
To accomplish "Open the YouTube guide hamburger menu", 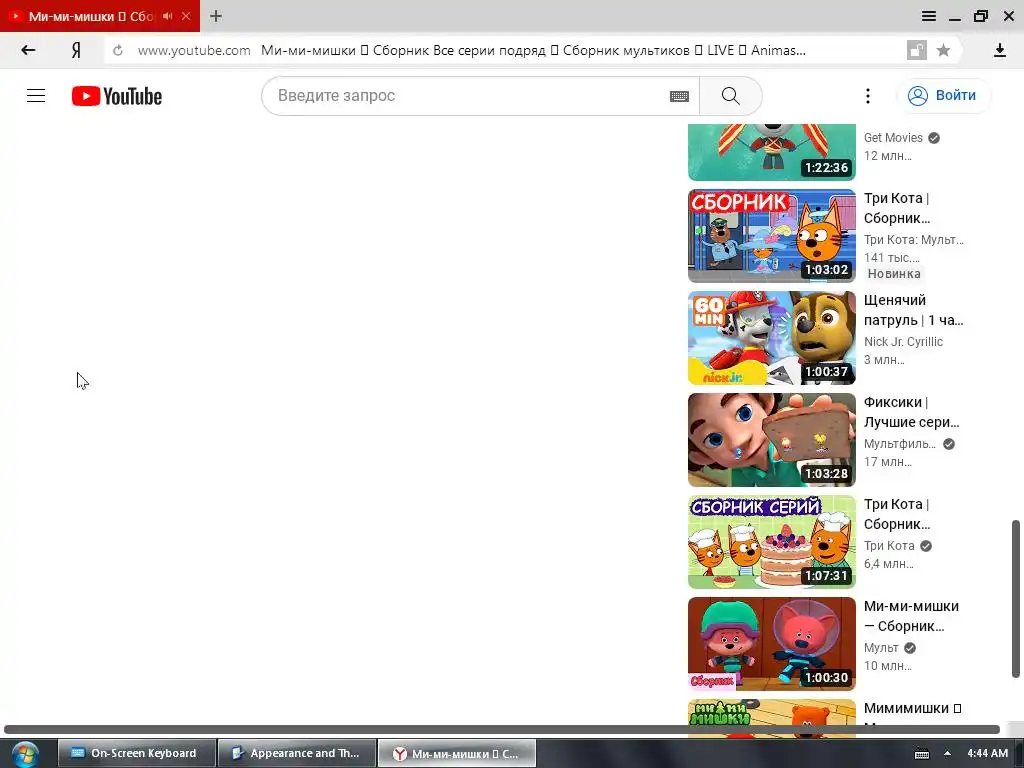I will pyautogui.click(x=36, y=96).
